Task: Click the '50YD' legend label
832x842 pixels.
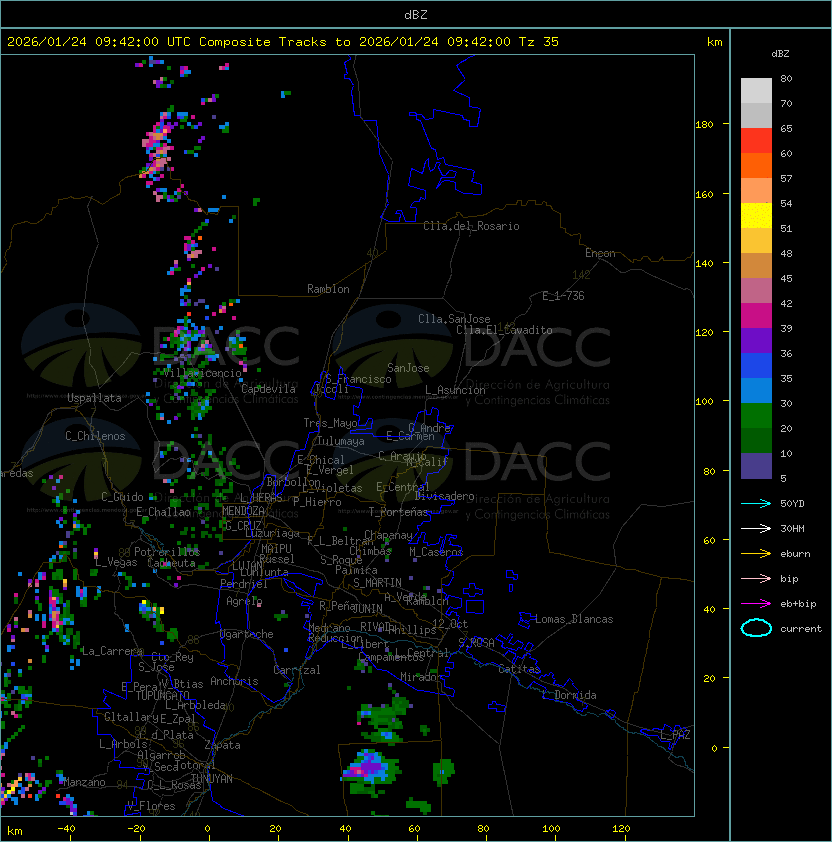Action: (792, 503)
